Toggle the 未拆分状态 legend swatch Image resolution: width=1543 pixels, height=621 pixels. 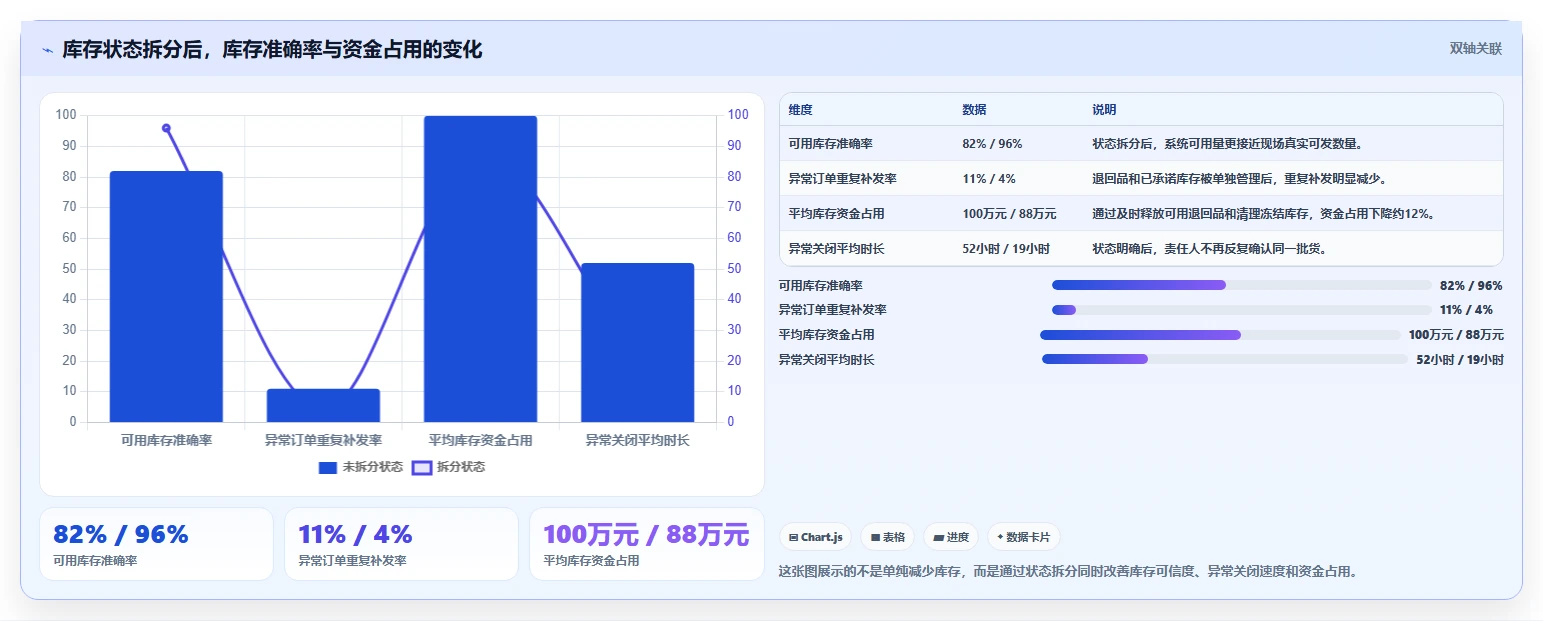click(x=328, y=468)
